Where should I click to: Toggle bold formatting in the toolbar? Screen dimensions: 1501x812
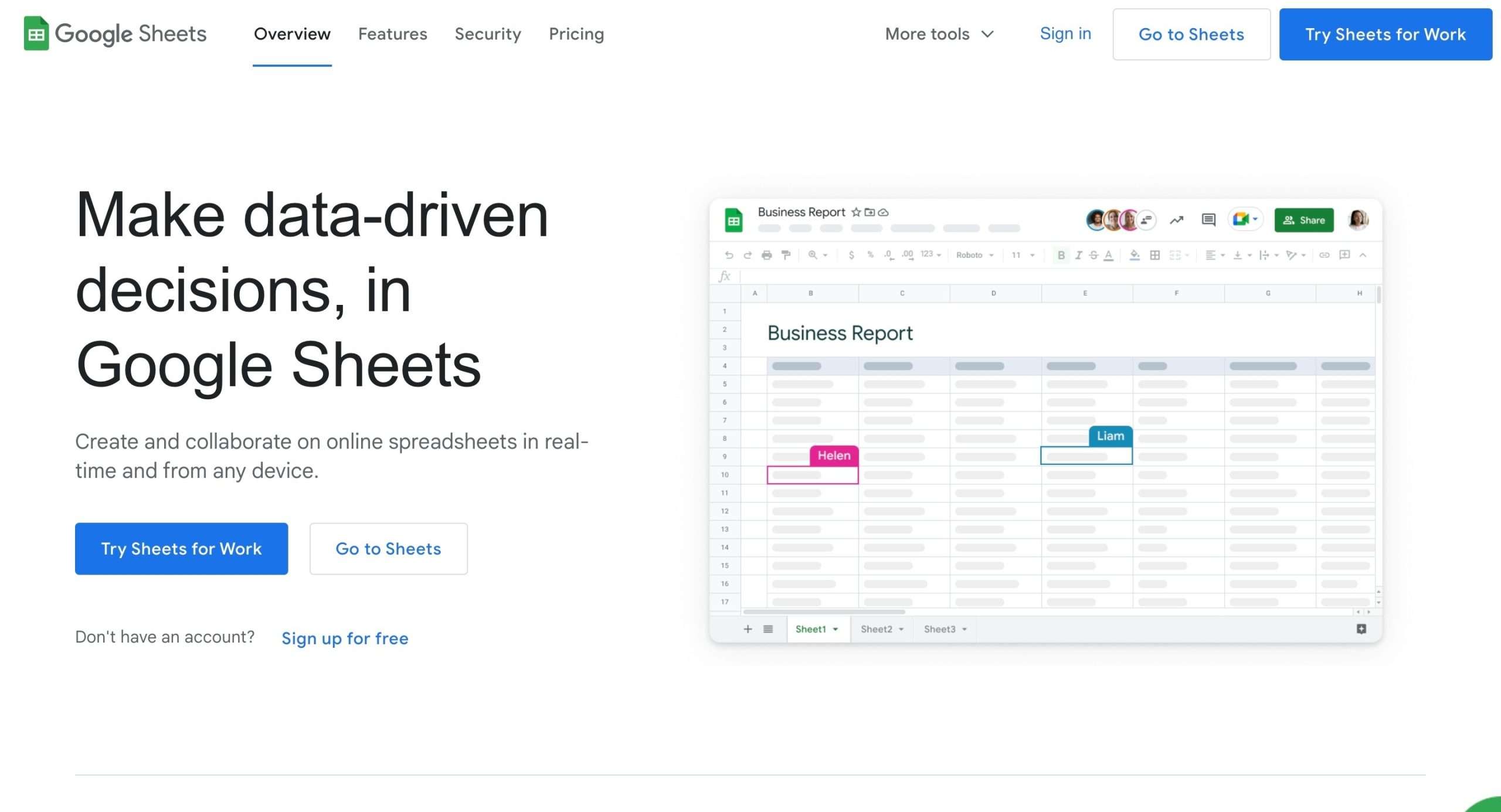[1061, 255]
